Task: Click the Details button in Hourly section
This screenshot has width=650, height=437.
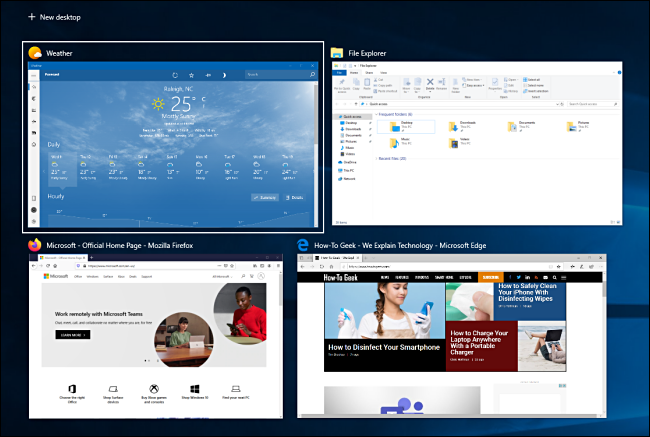Action: 294,197
